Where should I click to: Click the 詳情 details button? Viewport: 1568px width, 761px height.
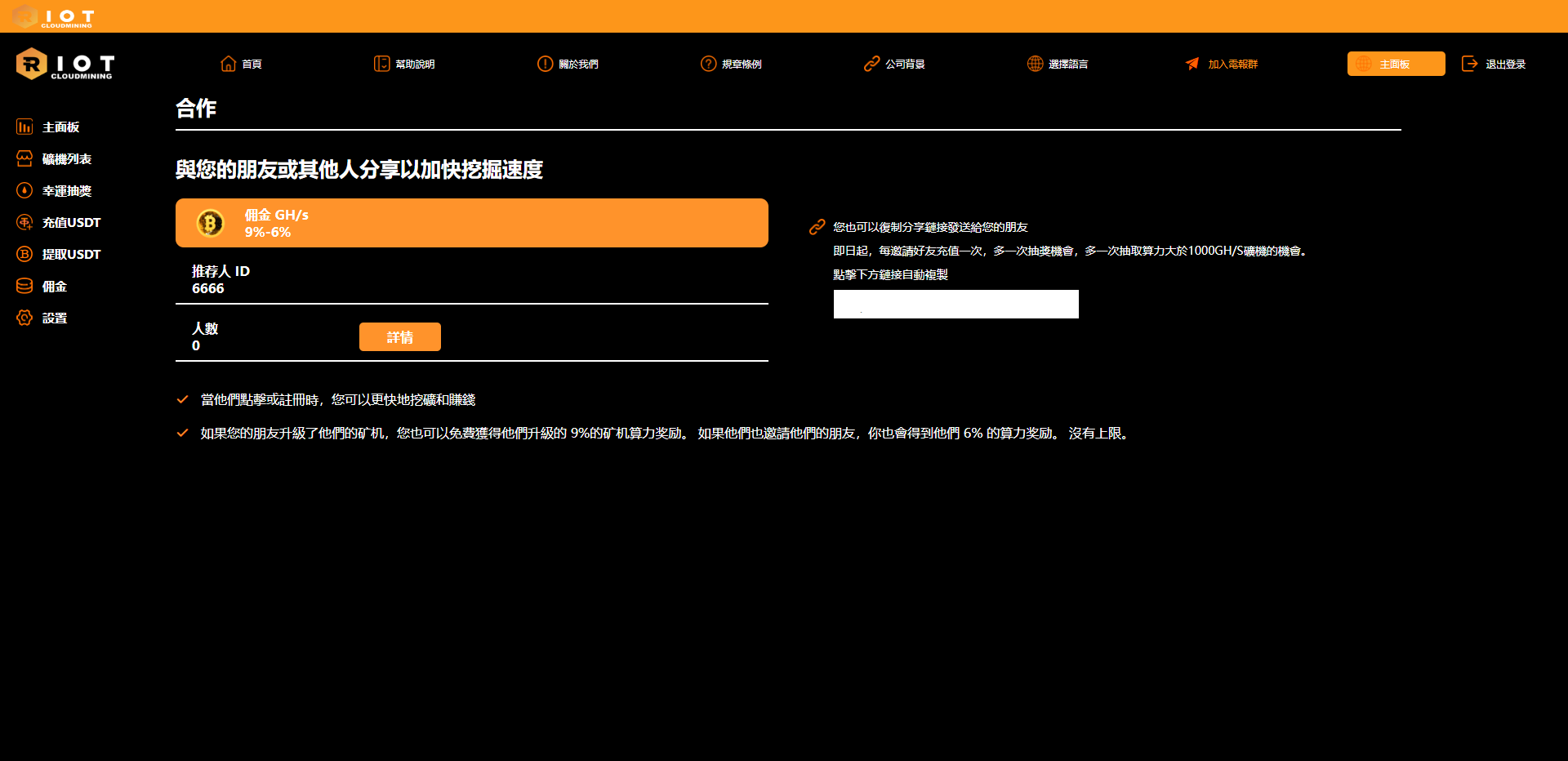[x=399, y=337]
